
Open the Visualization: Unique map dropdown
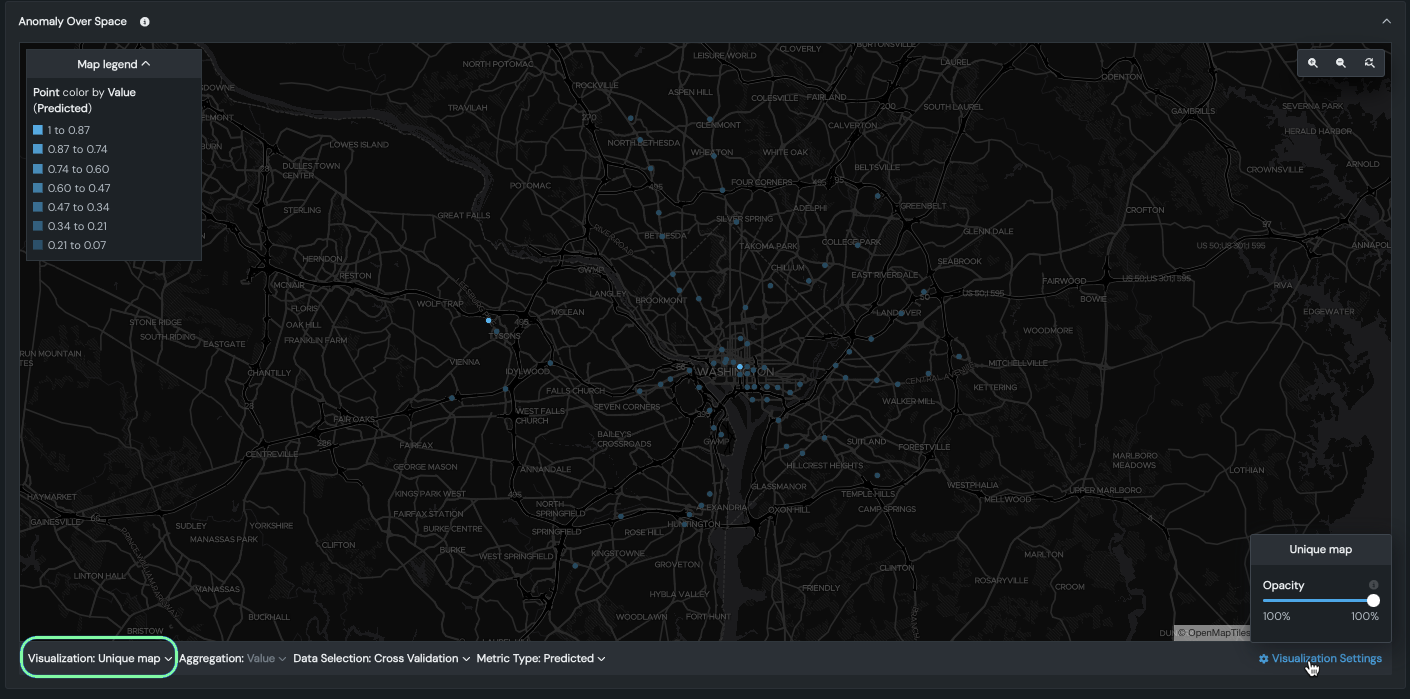coord(100,658)
